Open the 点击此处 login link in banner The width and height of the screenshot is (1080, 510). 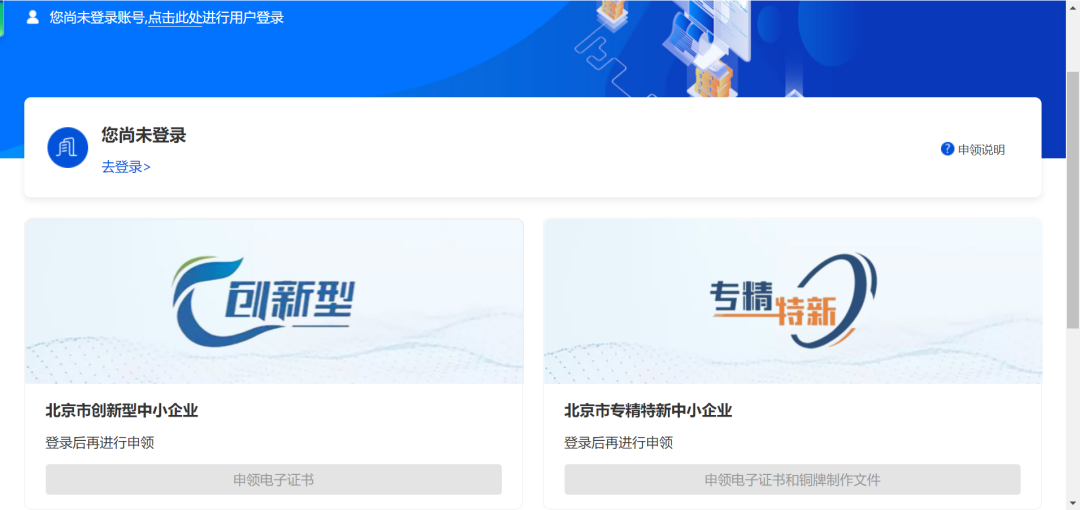tap(175, 18)
